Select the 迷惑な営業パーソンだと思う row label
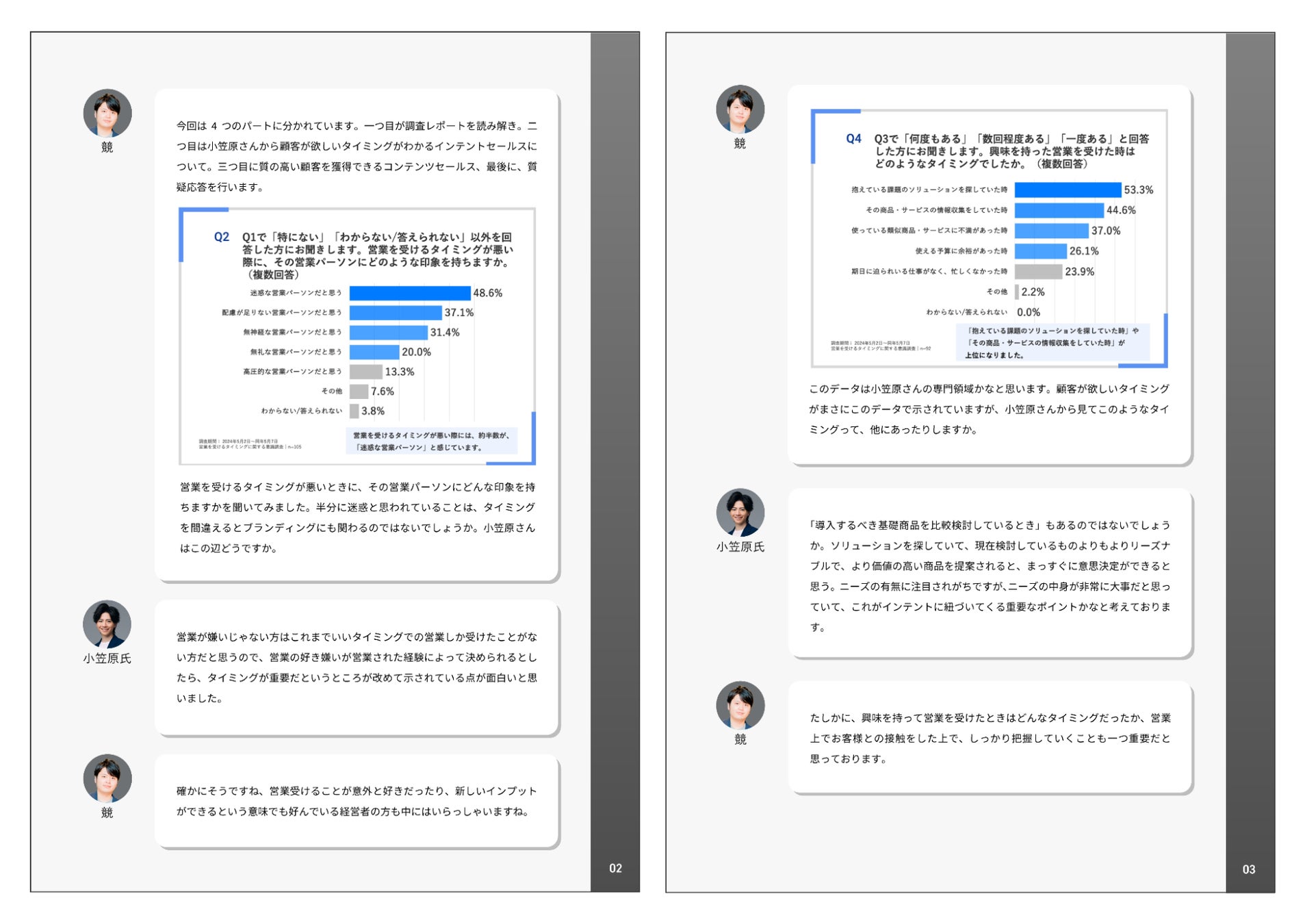The image size is (1305, 924). pyautogui.click(x=296, y=293)
